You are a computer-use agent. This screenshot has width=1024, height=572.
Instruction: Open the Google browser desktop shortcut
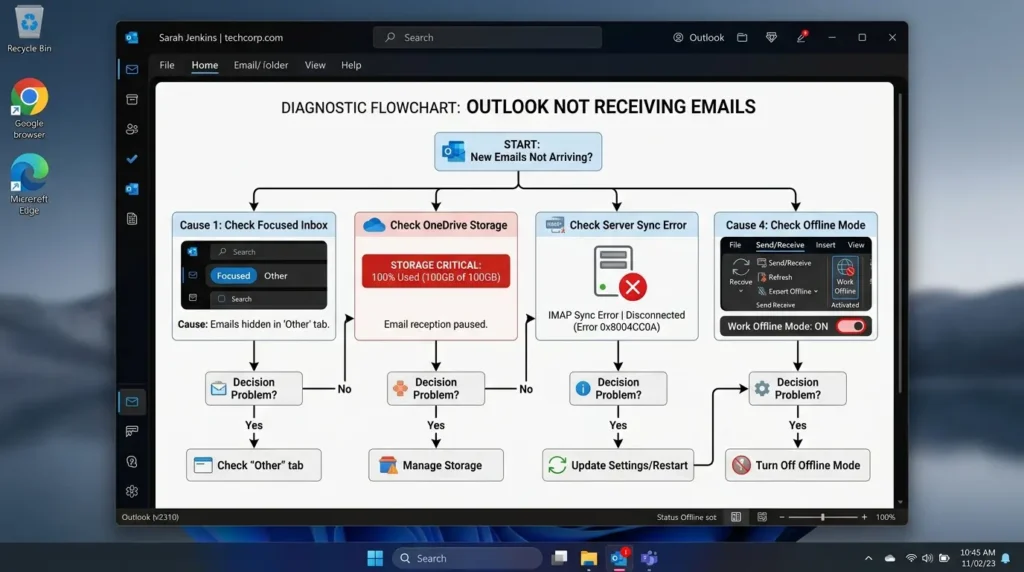coord(29,108)
